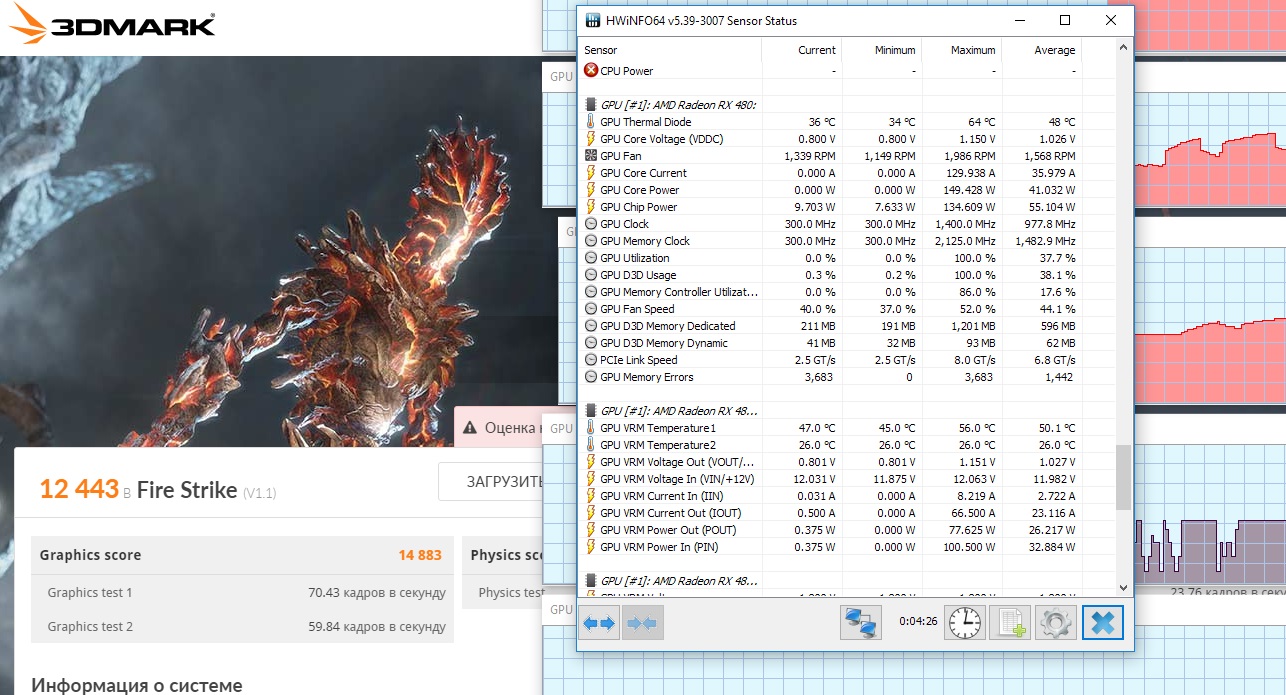Click the Graphics test 2 result row
This screenshot has height=695, width=1286.
tap(243, 626)
